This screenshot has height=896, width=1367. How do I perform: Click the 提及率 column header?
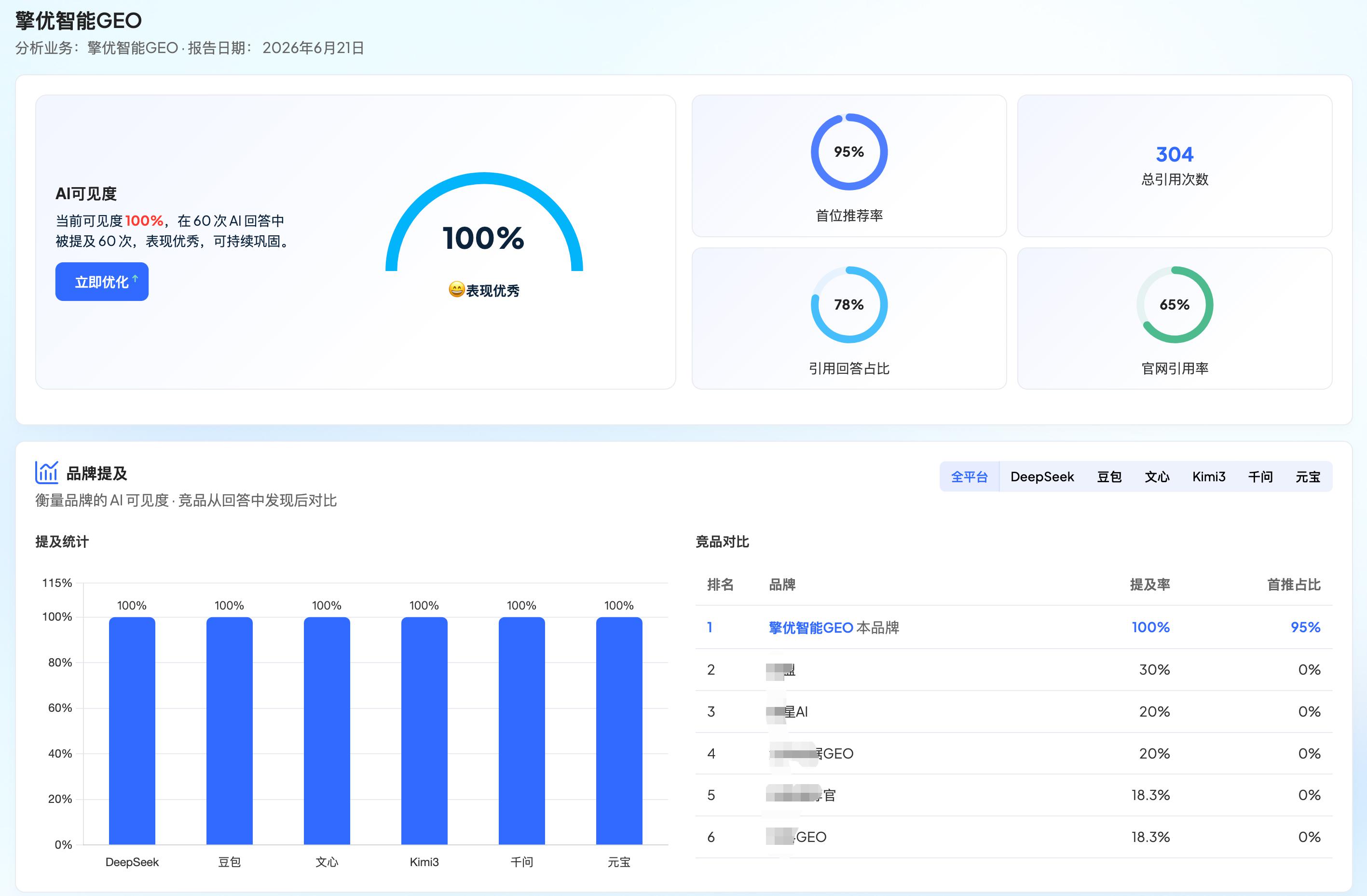(x=1150, y=584)
